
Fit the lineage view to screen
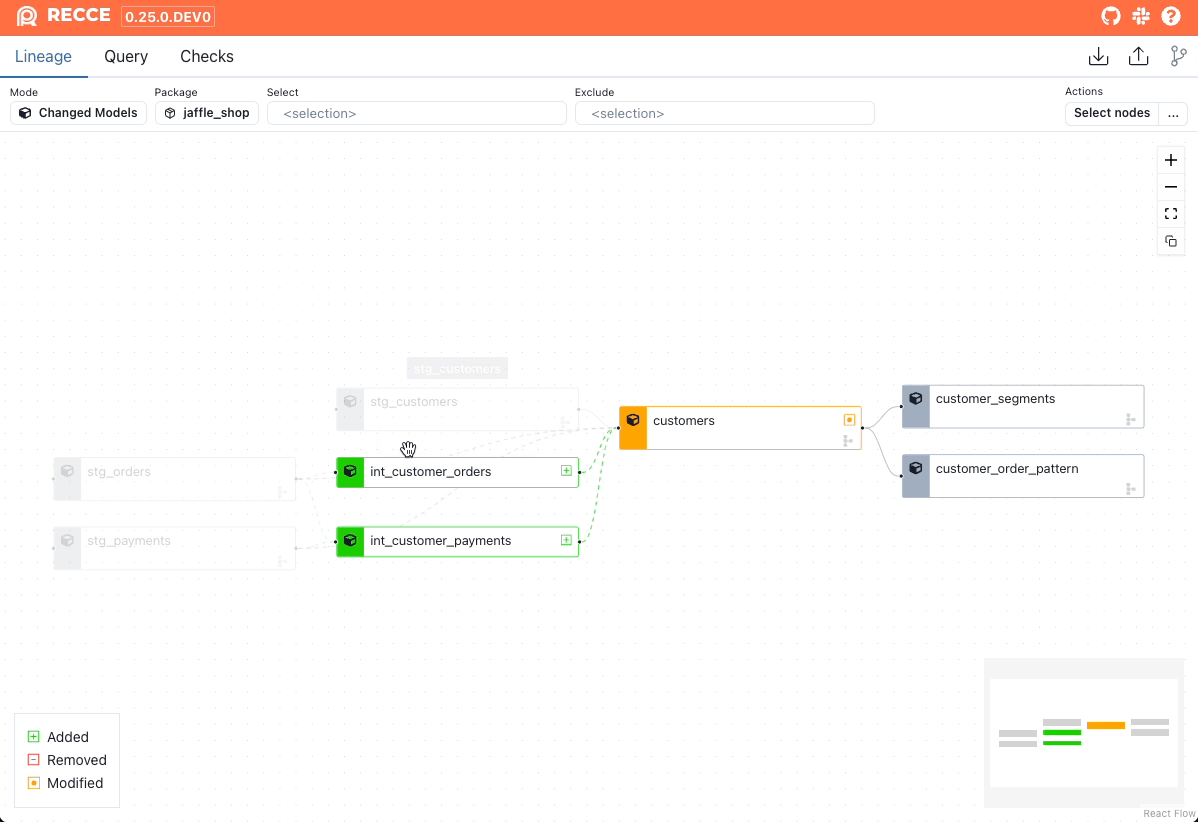(x=1171, y=214)
